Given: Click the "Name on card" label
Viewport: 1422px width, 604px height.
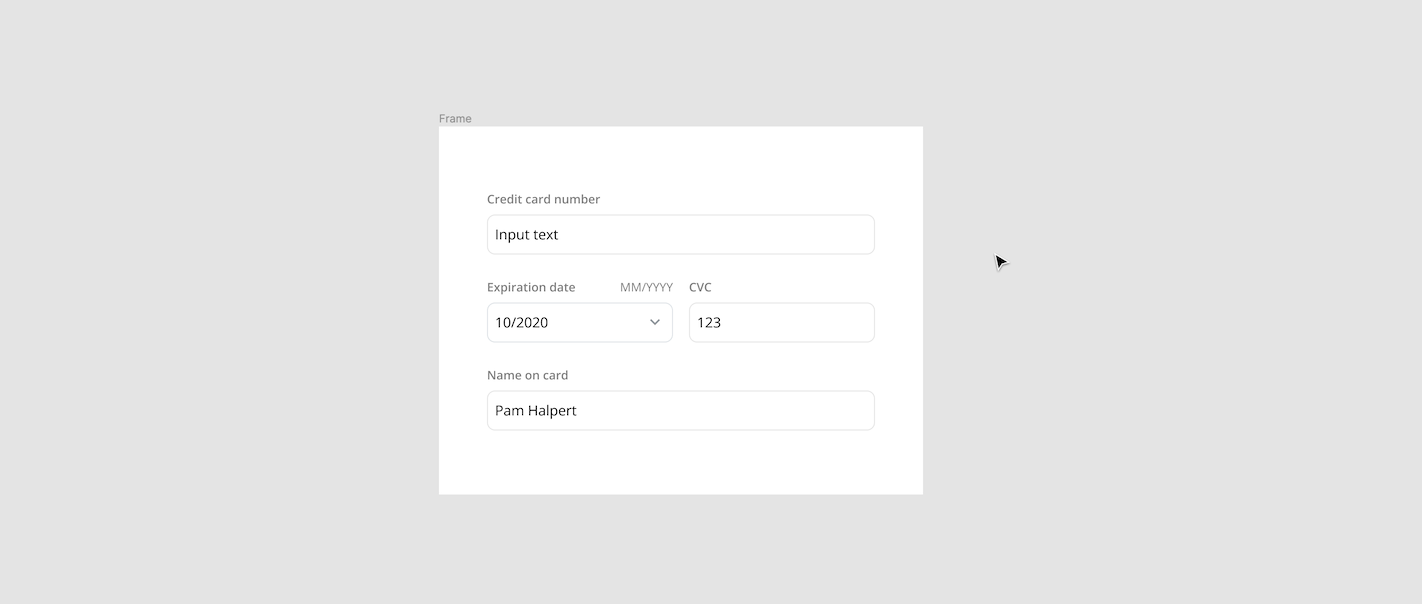Looking at the screenshot, I should tap(527, 375).
